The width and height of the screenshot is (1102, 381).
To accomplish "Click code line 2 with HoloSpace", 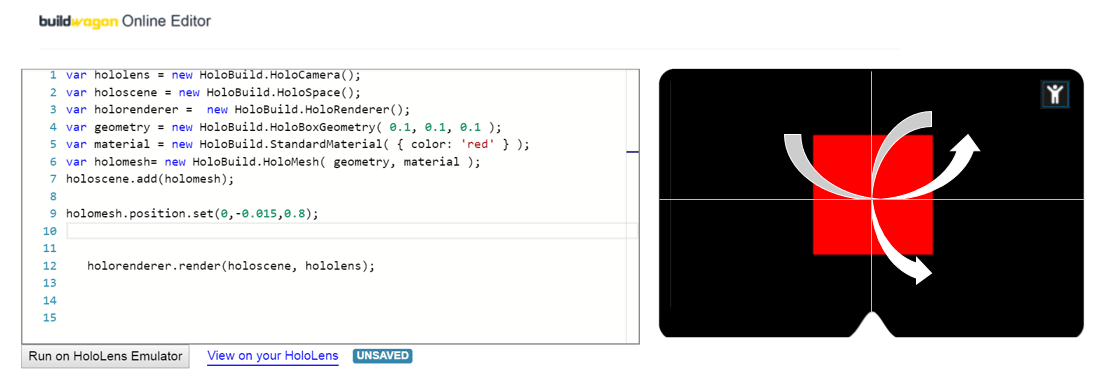I will tap(213, 92).
